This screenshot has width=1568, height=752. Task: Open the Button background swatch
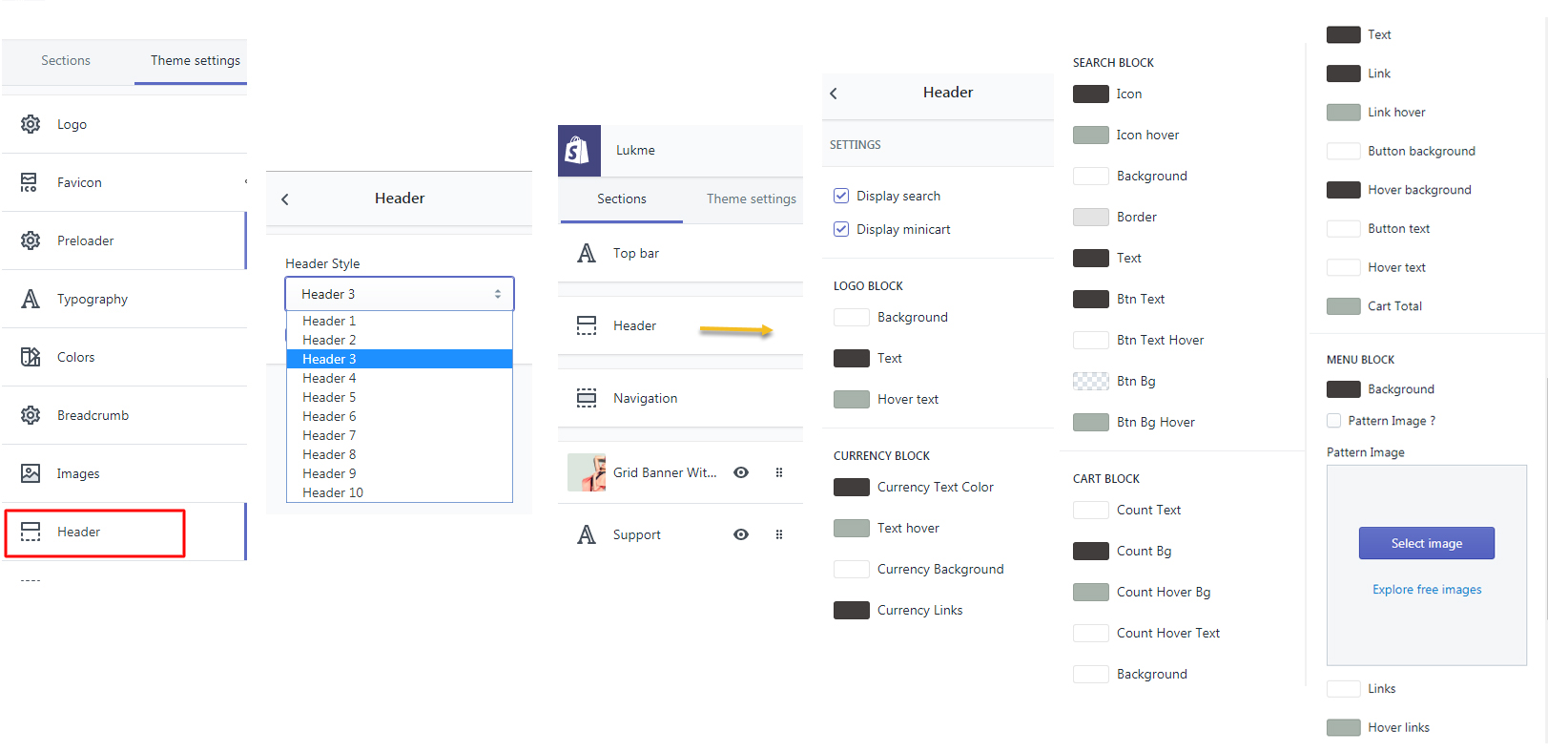coord(1344,151)
